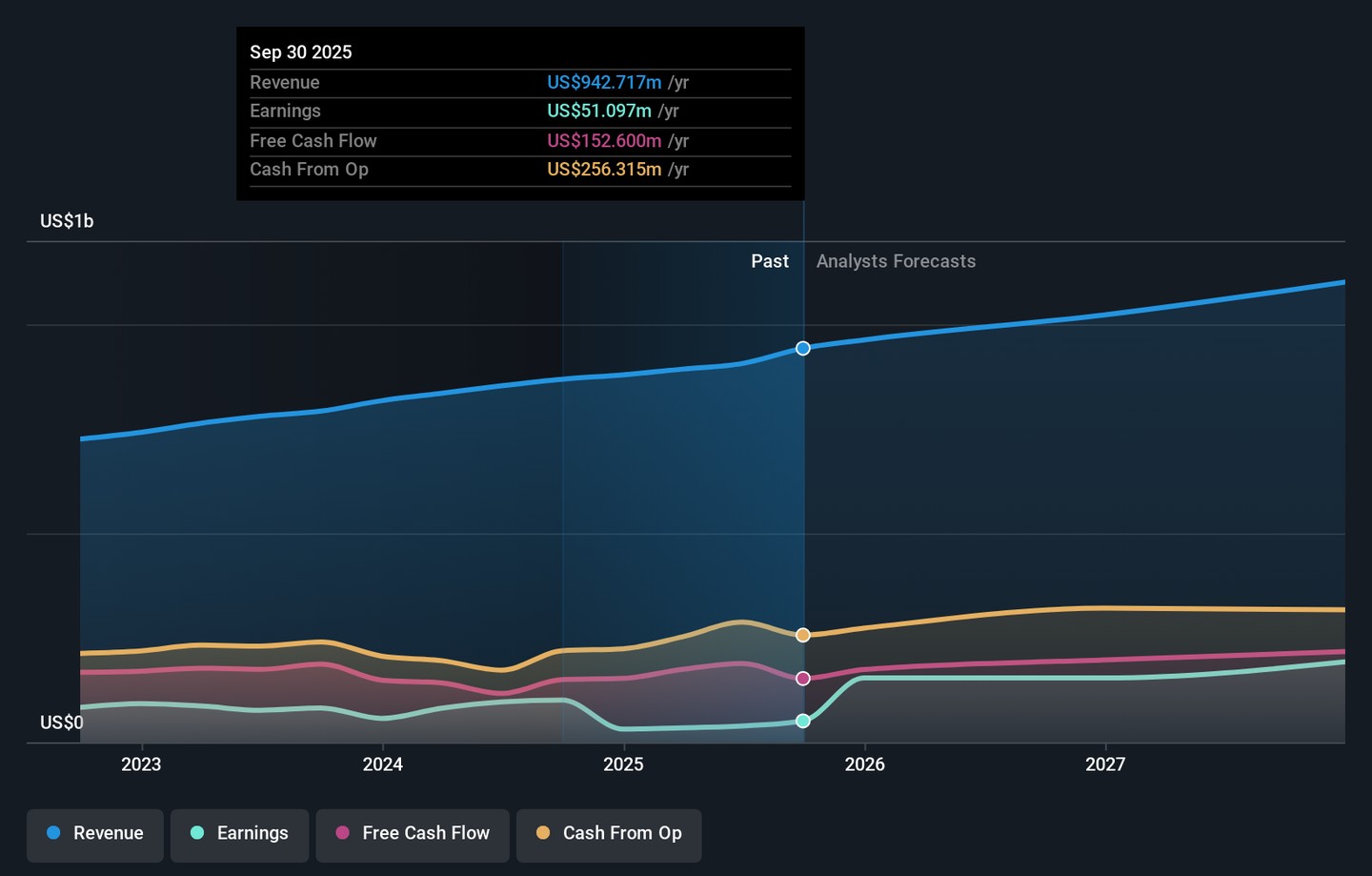Click the Sep 30 2025 tooltip heading
Image resolution: width=1372 pixels, height=876 pixels.
pos(301,52)
